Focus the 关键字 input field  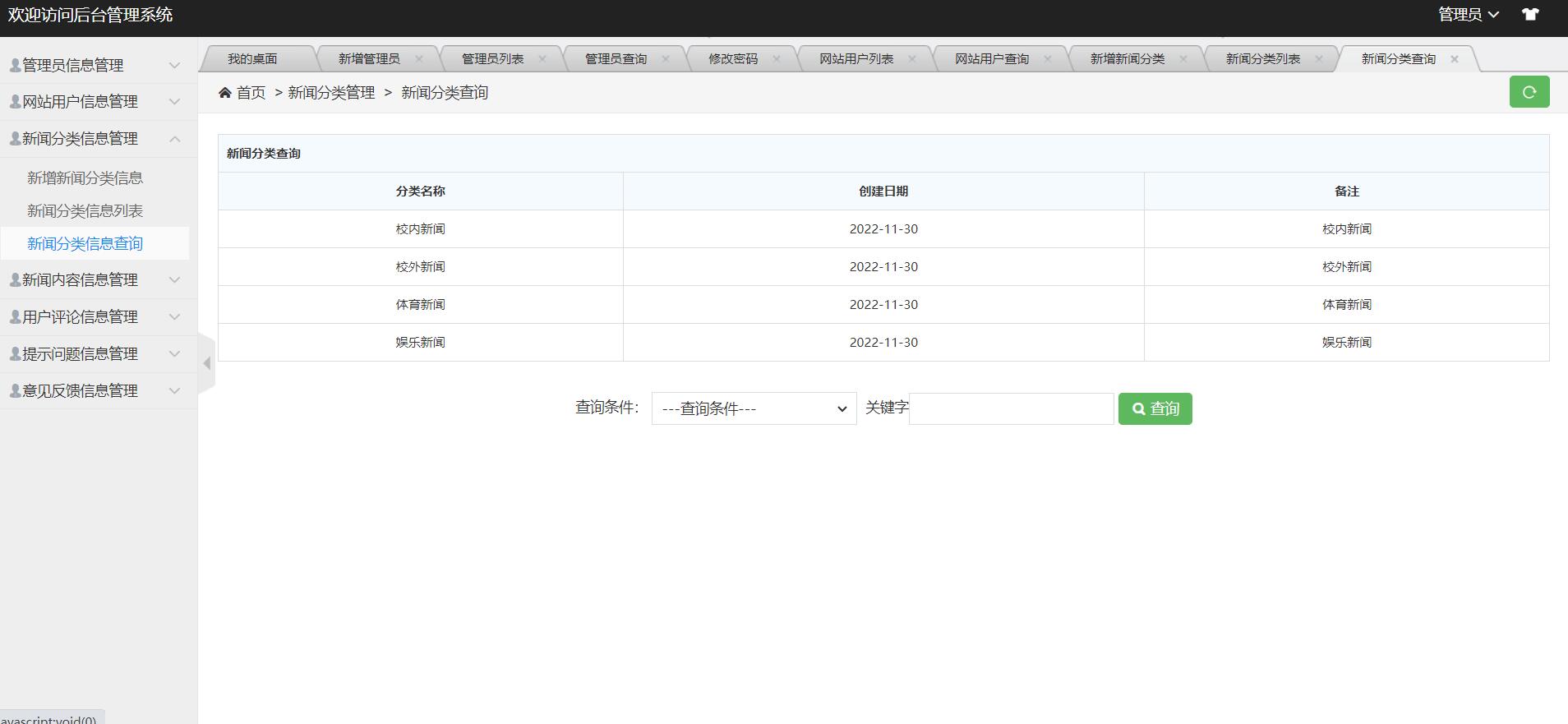pos(1011,408)
